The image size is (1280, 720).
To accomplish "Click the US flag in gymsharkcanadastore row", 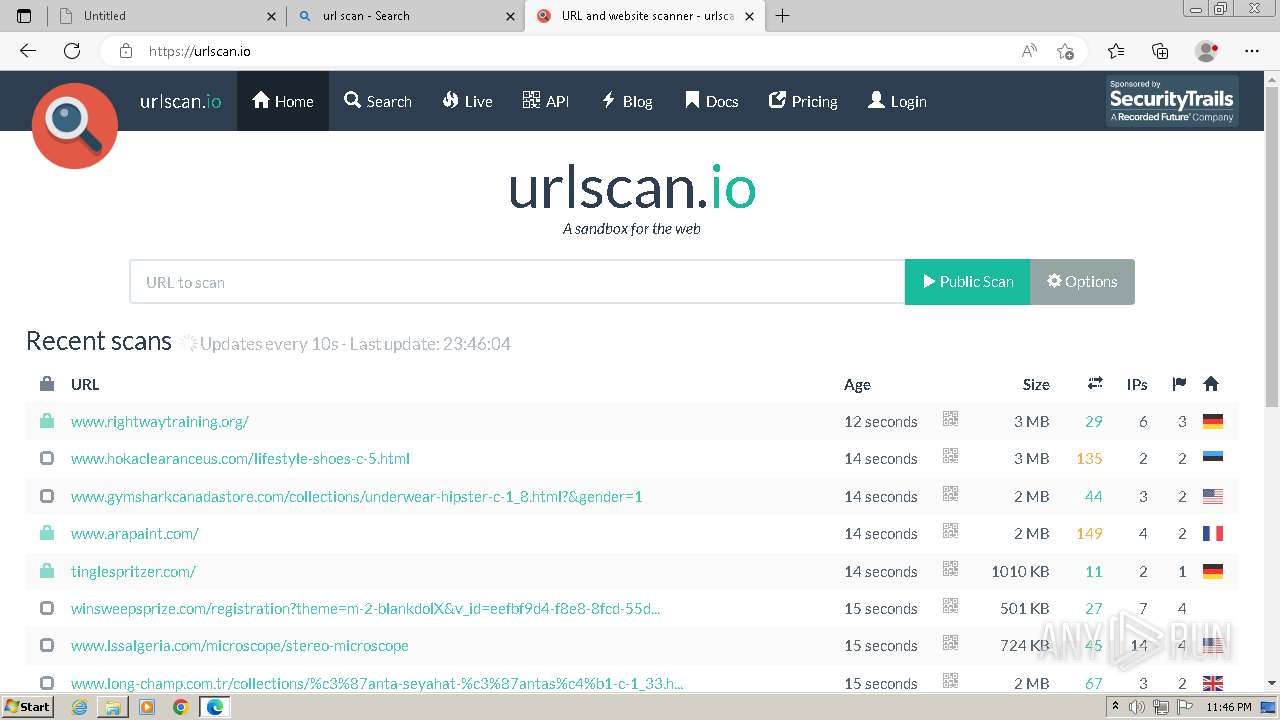I will coord(1213,496).
